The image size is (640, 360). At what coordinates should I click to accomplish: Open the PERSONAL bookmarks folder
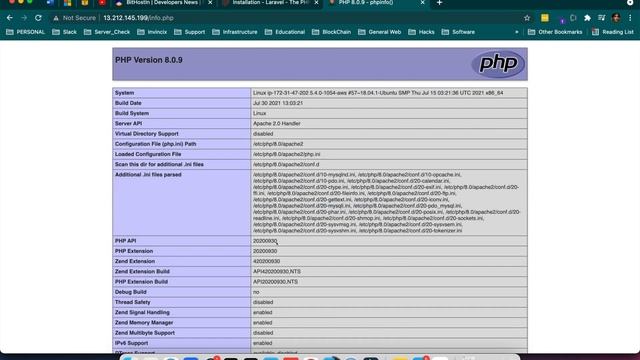[26, 32]
